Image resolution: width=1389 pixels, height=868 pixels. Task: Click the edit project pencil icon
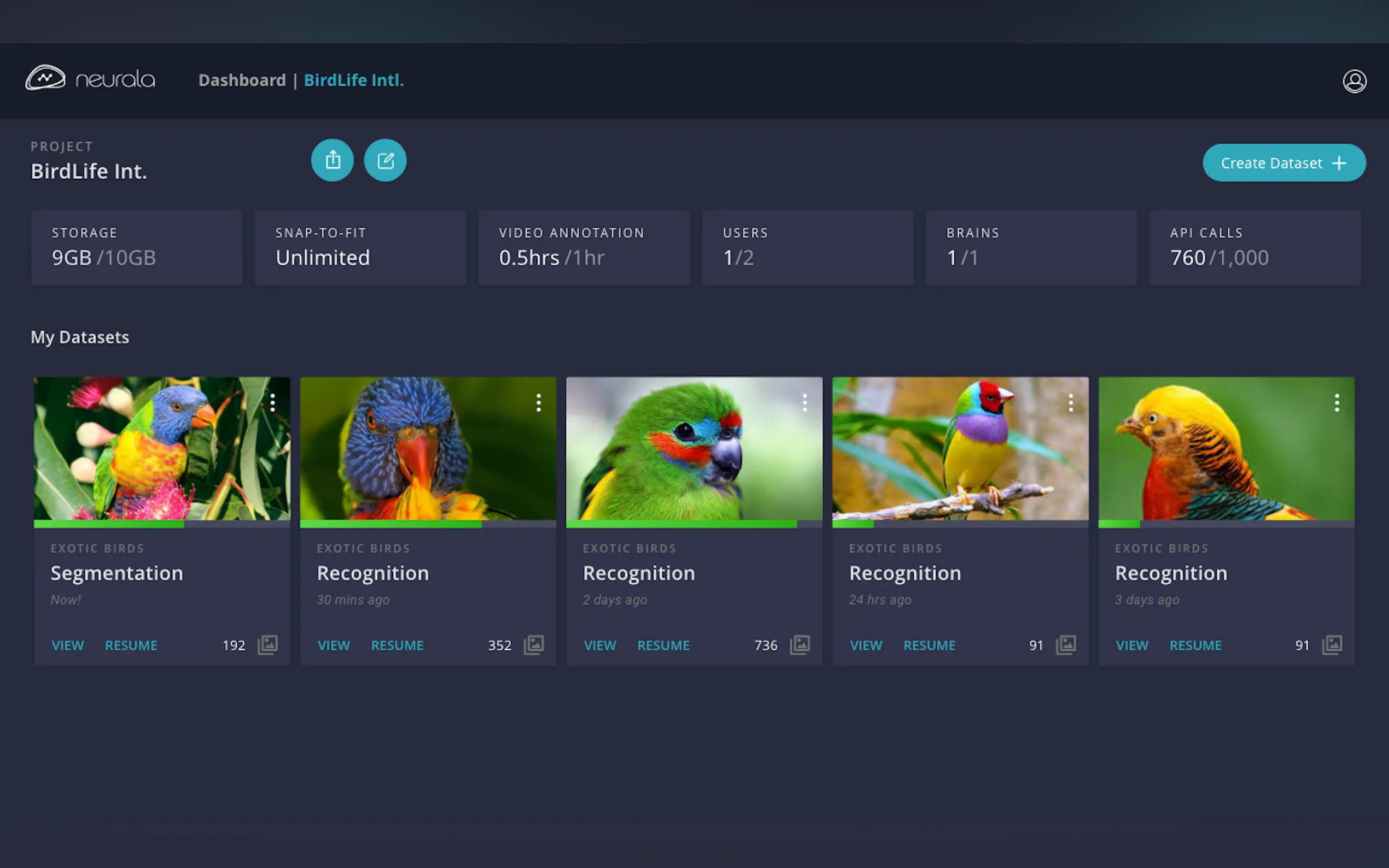point(386,160)
